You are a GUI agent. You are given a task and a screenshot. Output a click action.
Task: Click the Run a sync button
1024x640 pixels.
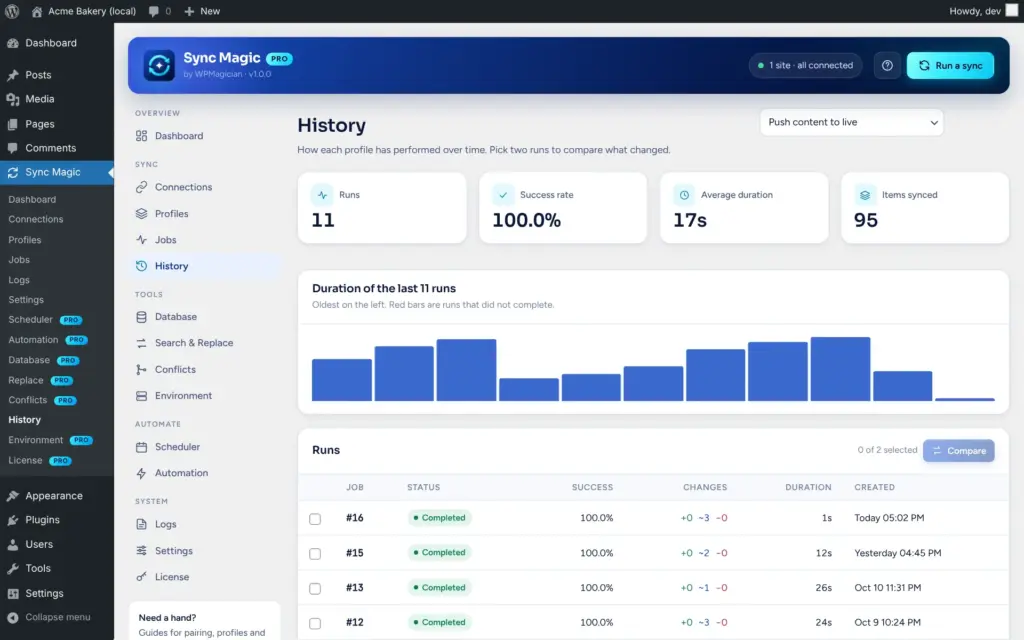(x=950, y=65)
